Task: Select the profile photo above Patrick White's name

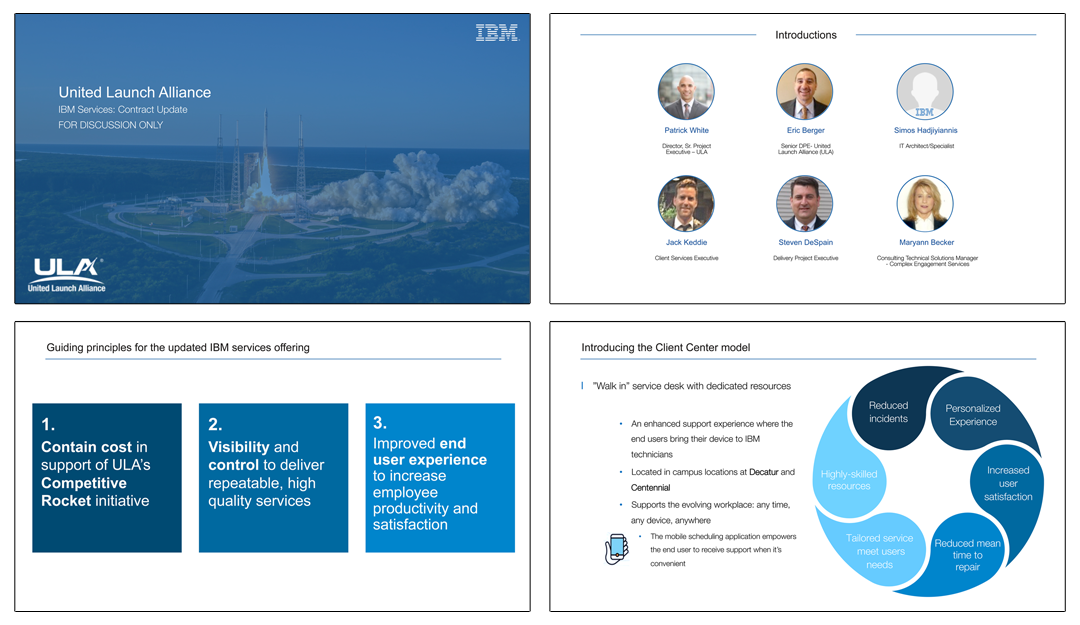Action: (685, 92)
